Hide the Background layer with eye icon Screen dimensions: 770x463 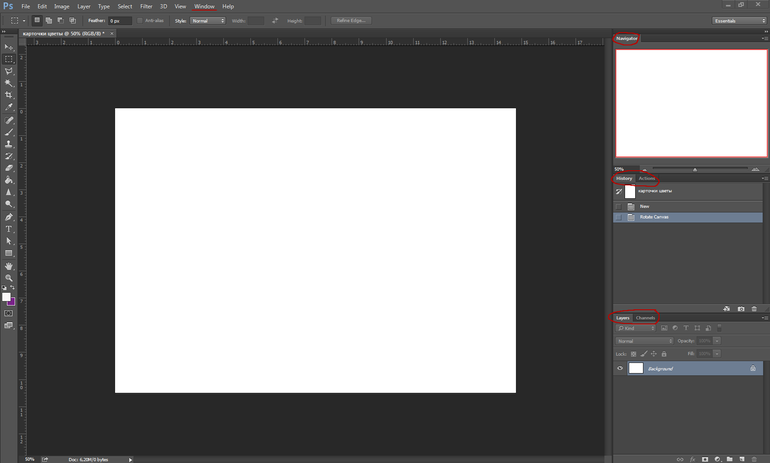coord(620,369)
